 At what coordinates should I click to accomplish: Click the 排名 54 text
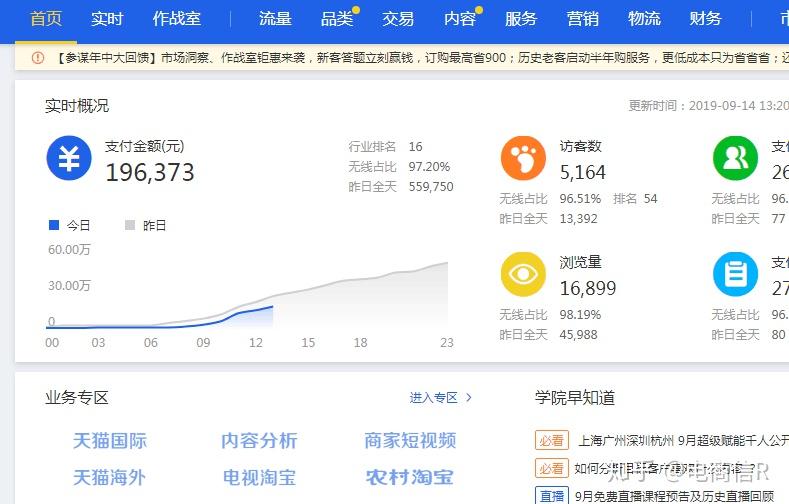(x=635, y=199)
